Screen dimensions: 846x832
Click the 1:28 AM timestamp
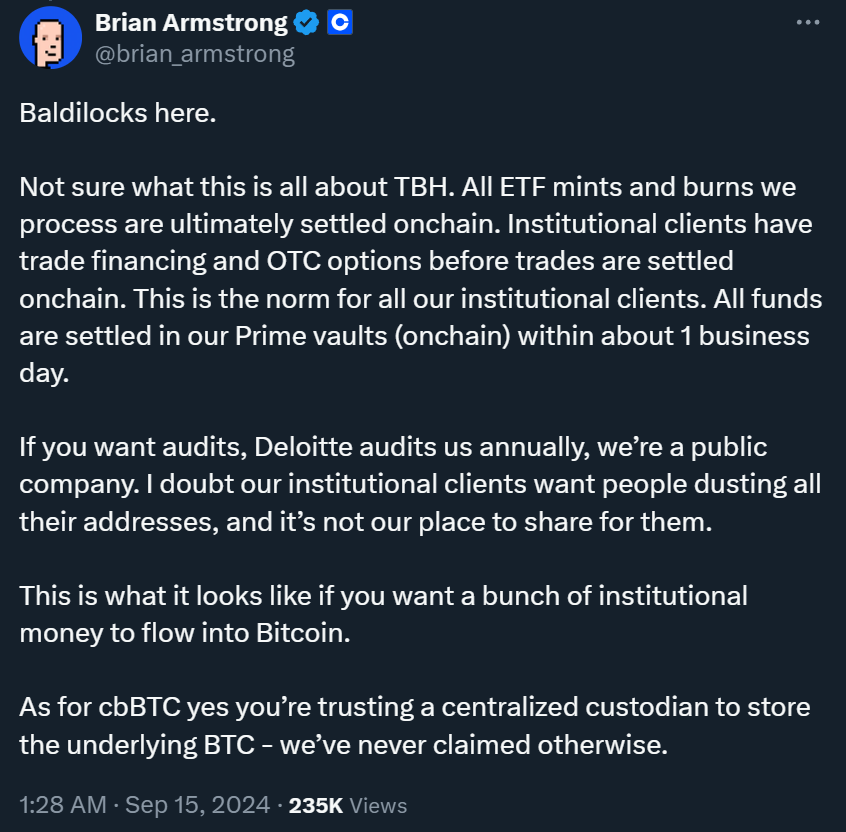pyautogui.click(x=63, y=804)
